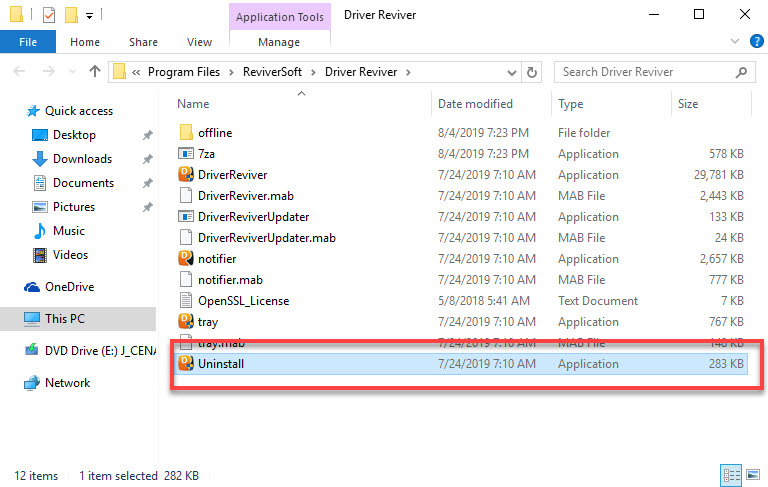768x487 pixels.
Task: Unpin Pictures using its pin icon
Action: click(147, 207)
